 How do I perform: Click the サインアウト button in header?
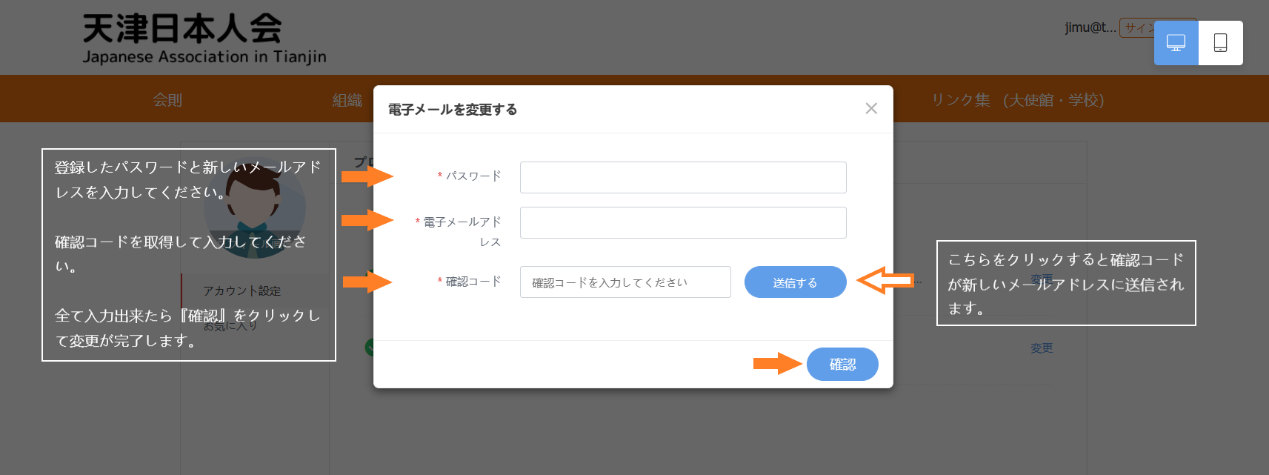point(1136,28)
